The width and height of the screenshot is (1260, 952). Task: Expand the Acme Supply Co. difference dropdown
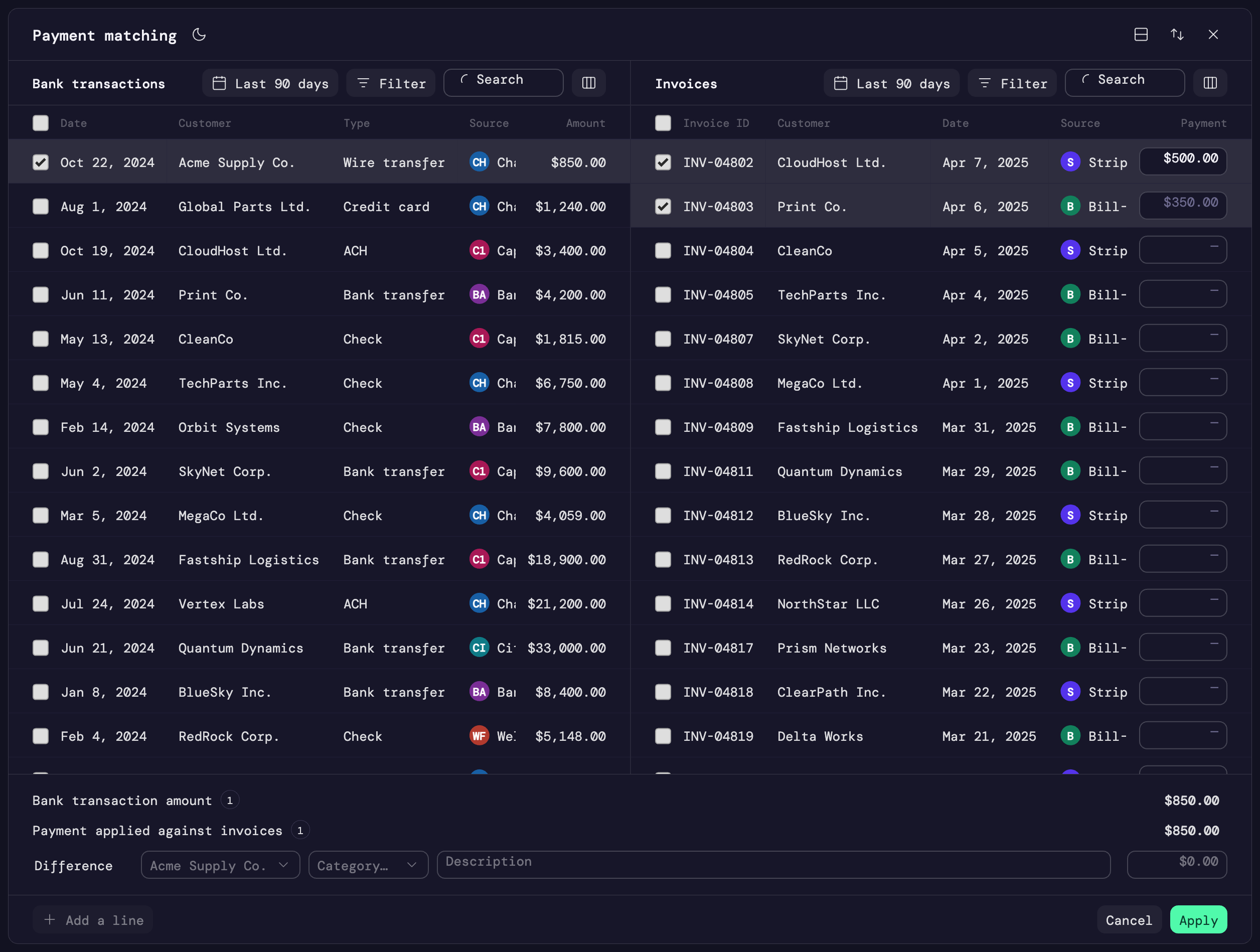click(220, 865)
